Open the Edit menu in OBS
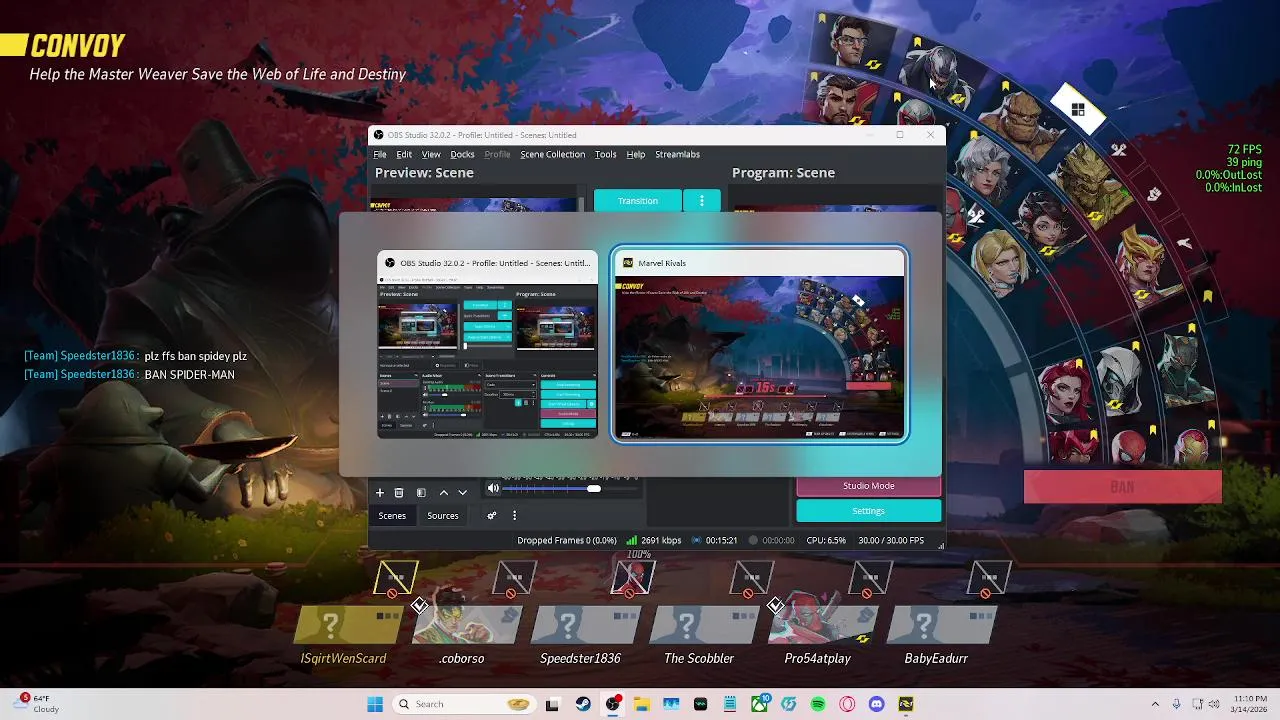This screenshot has height=720, width=1280. click(404, 154)
